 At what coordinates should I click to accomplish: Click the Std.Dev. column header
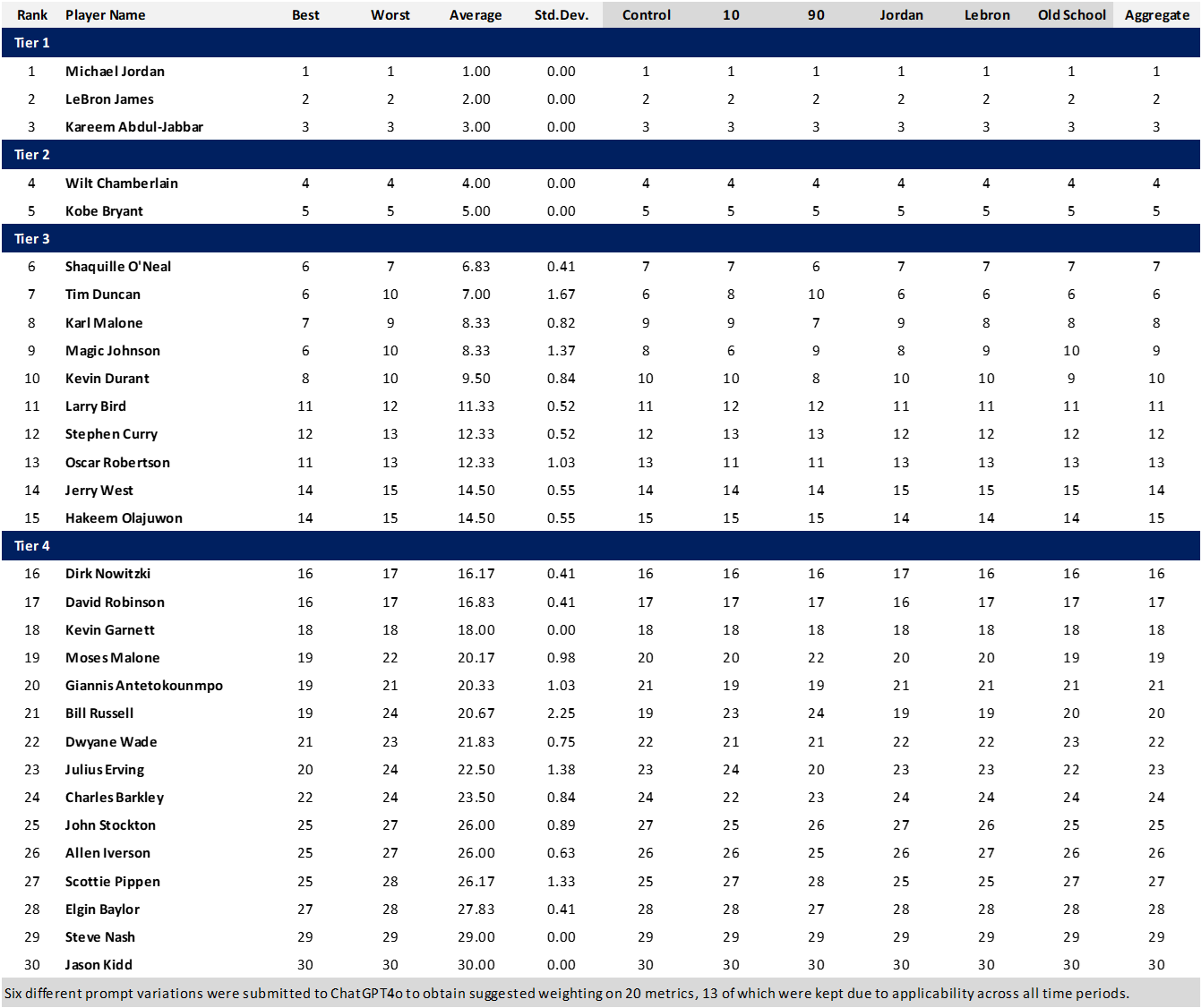[x=562, y=15]
